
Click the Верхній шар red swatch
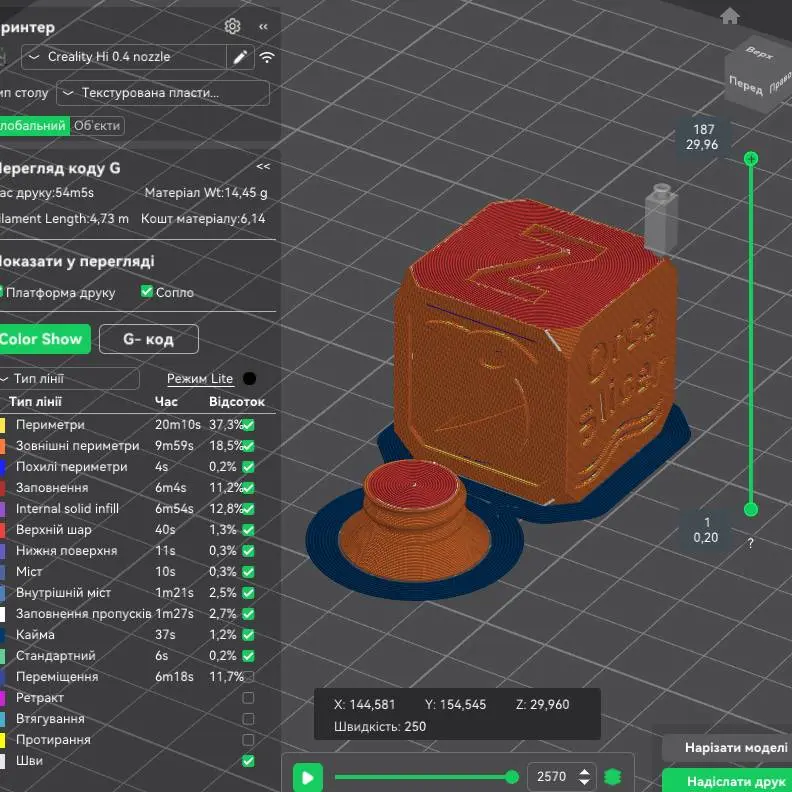pos(3,530)
